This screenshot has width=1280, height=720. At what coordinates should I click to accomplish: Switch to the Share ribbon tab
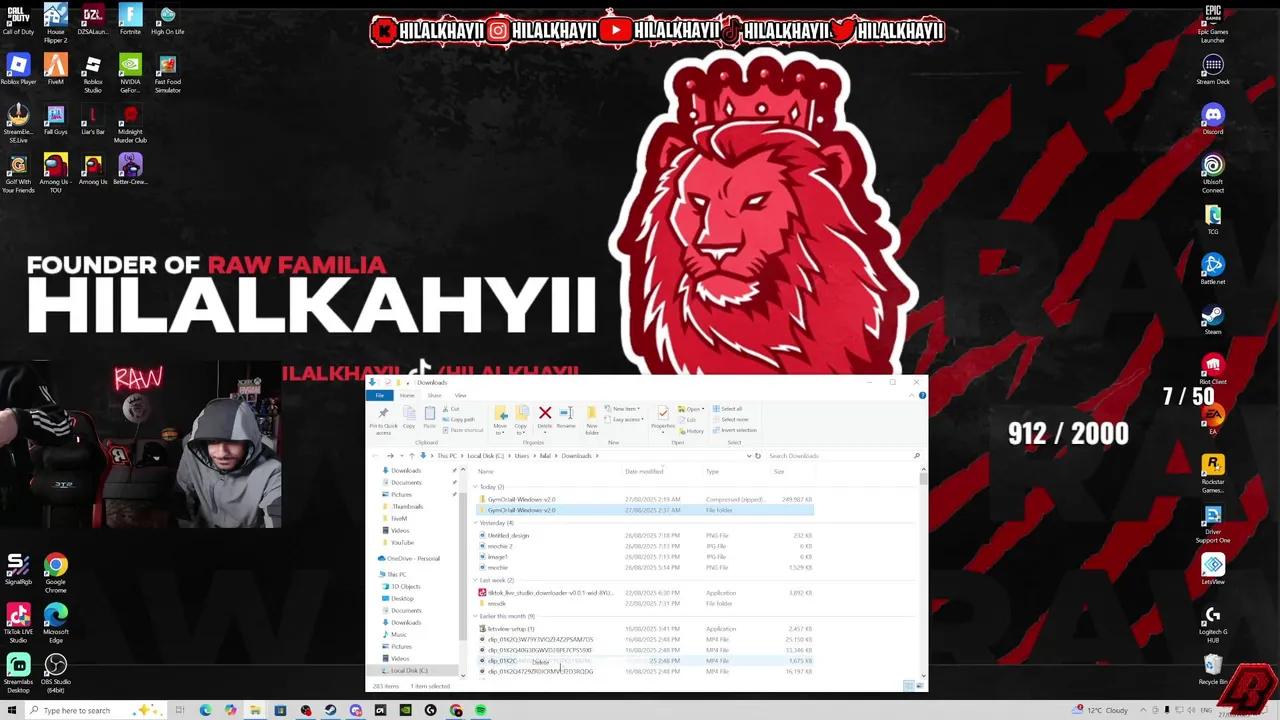point(434,396)
